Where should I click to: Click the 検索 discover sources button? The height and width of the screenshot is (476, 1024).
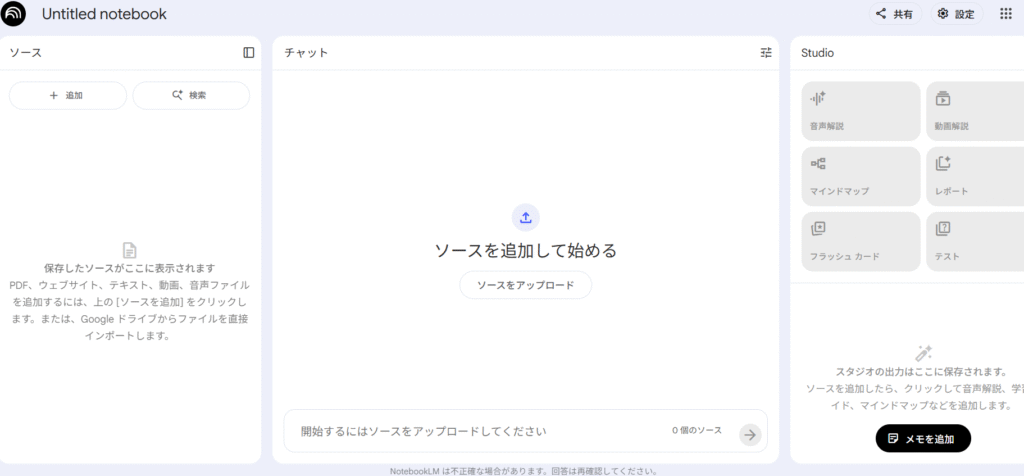(190, 95)
